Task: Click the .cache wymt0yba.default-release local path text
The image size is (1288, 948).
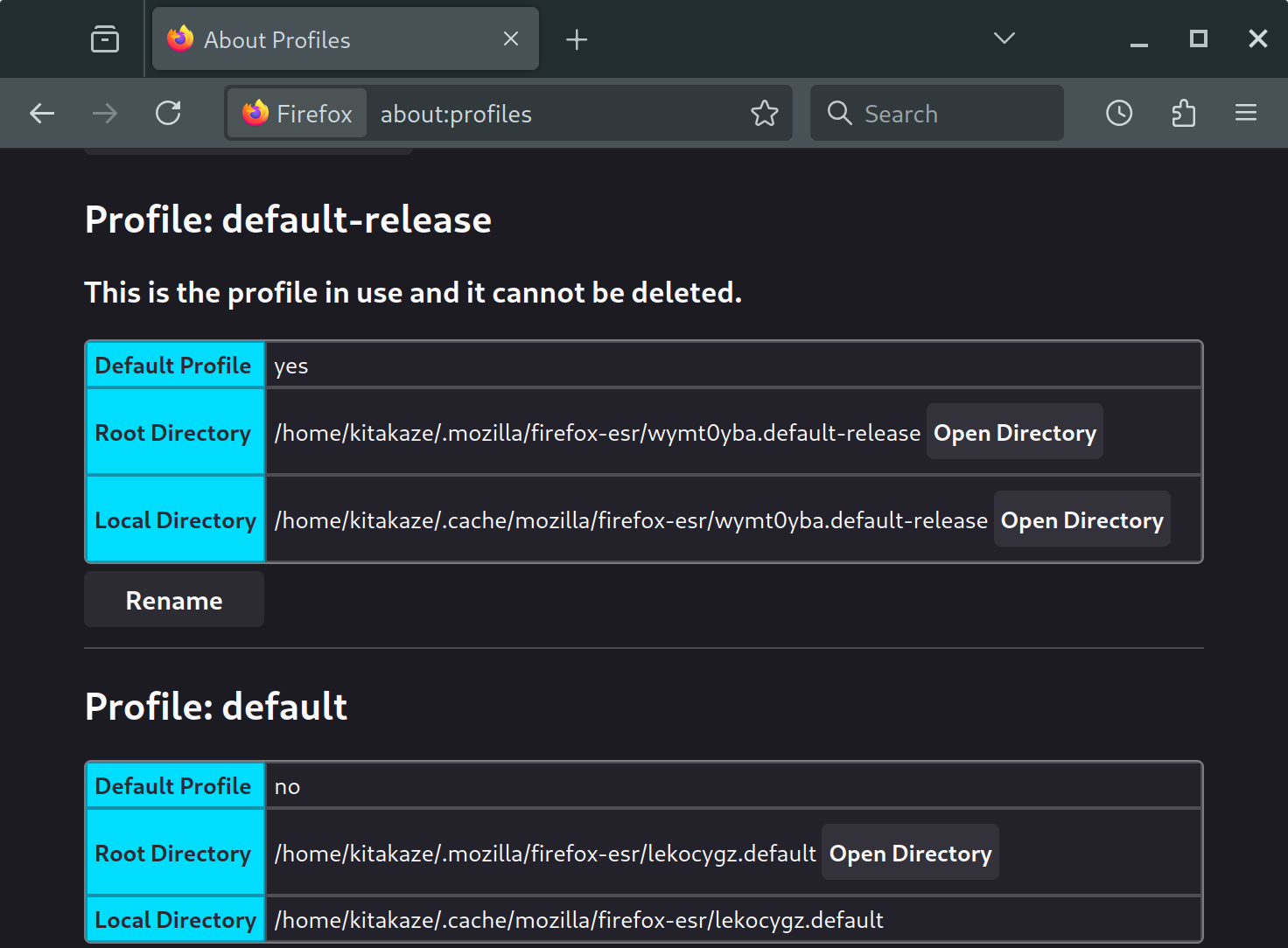Action: point(631,520)
